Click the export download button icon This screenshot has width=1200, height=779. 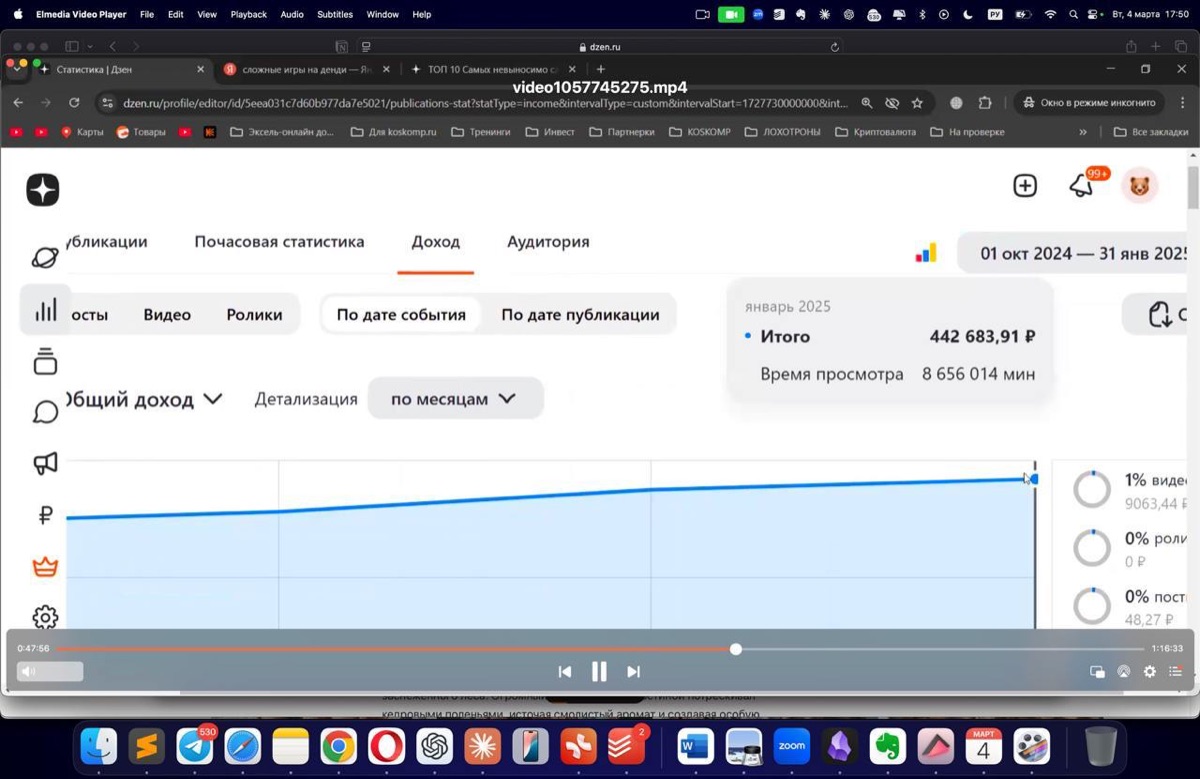click(1160, 314)
